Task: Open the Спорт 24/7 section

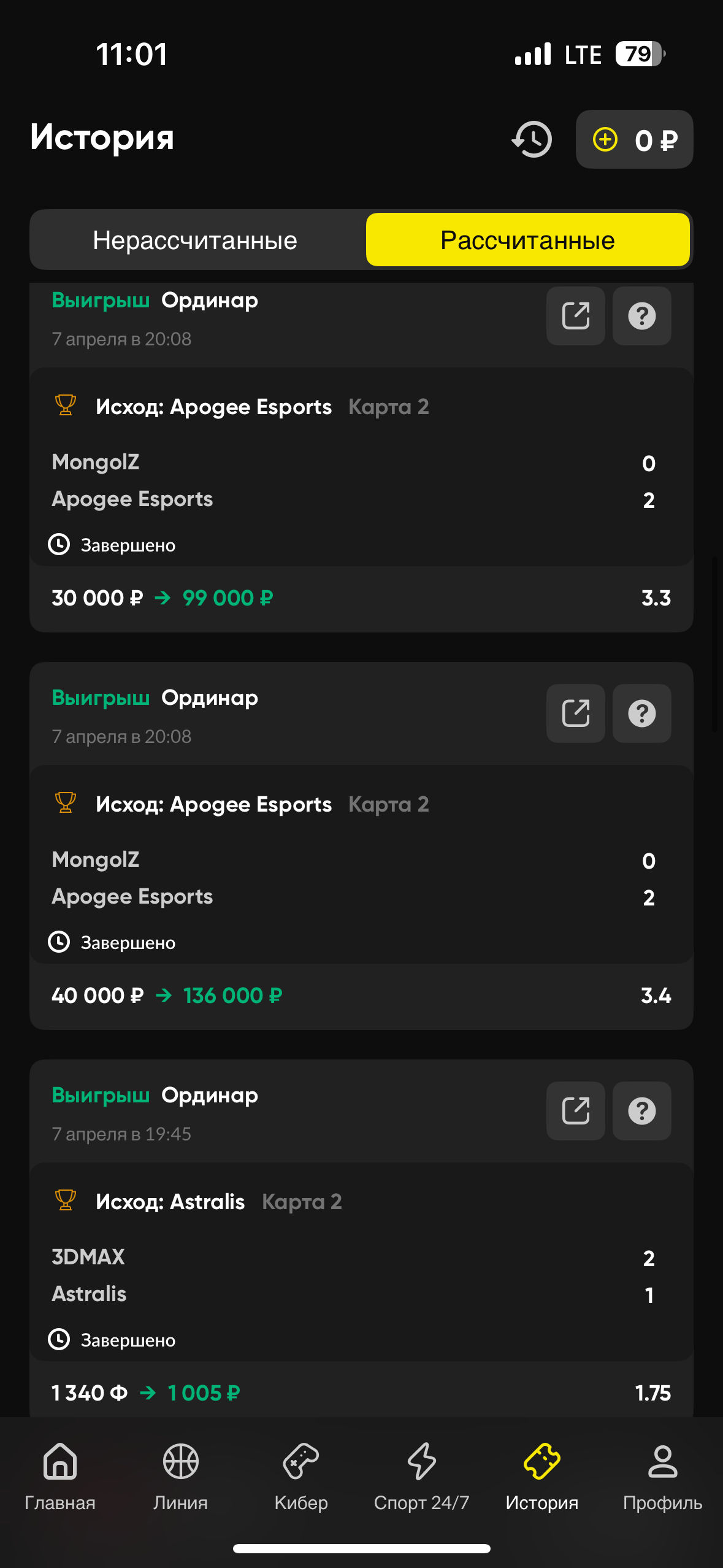Action: tap(421, 1476)
